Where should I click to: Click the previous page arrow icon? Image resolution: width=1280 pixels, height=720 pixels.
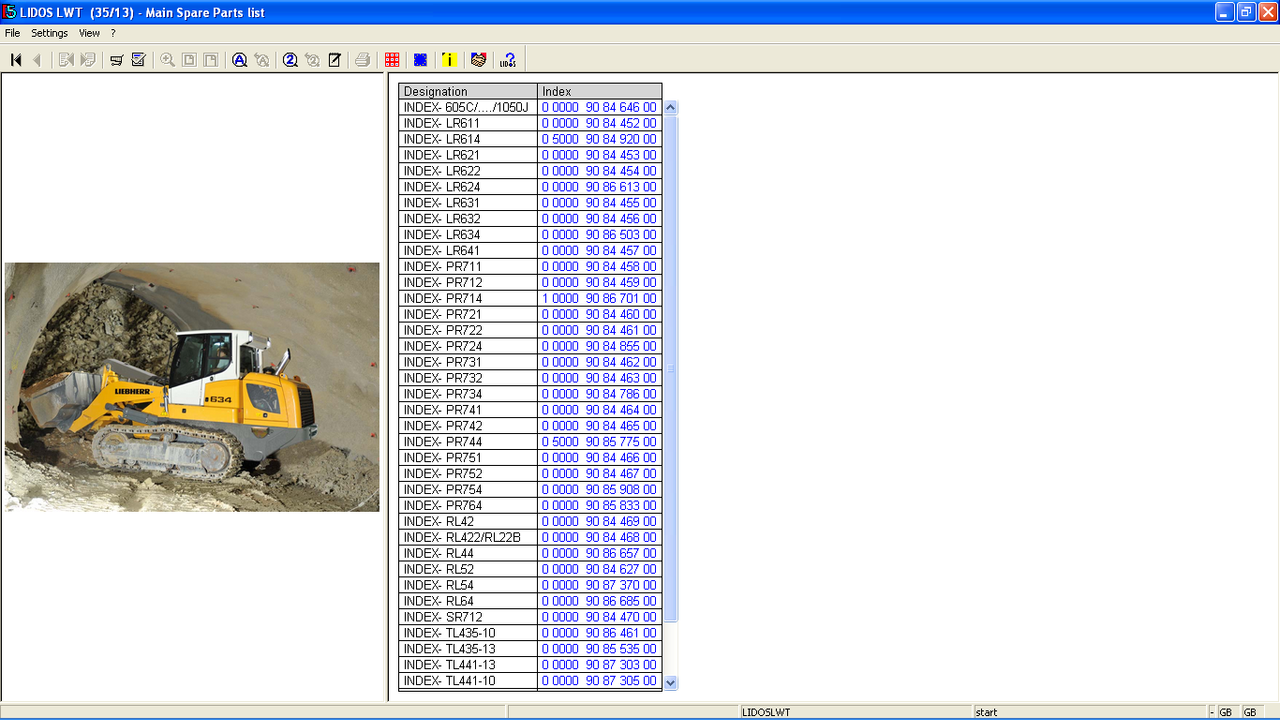pos(37,60)
